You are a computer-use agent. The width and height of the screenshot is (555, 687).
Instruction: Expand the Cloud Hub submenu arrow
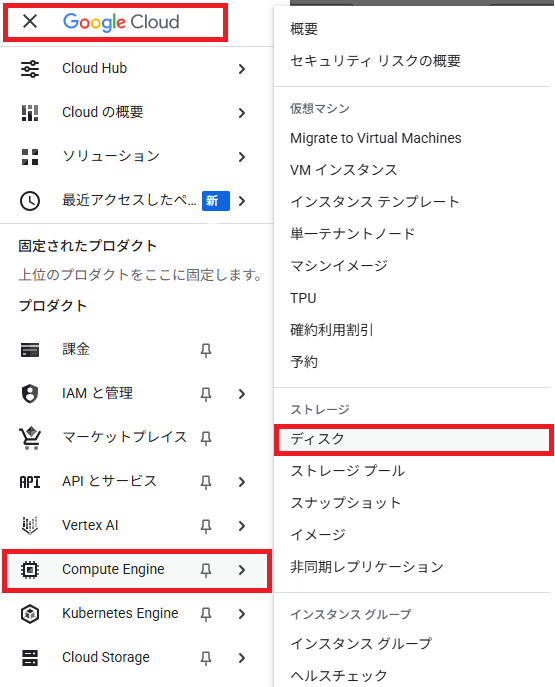click(x=242, y=69)
